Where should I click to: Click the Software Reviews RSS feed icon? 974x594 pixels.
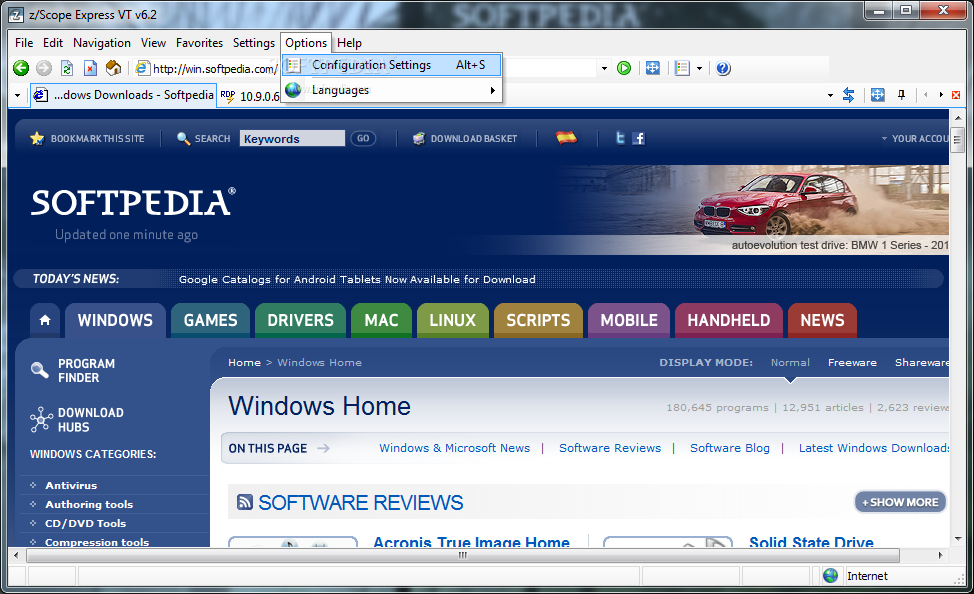pyautogui.click(x=245, y=502)
